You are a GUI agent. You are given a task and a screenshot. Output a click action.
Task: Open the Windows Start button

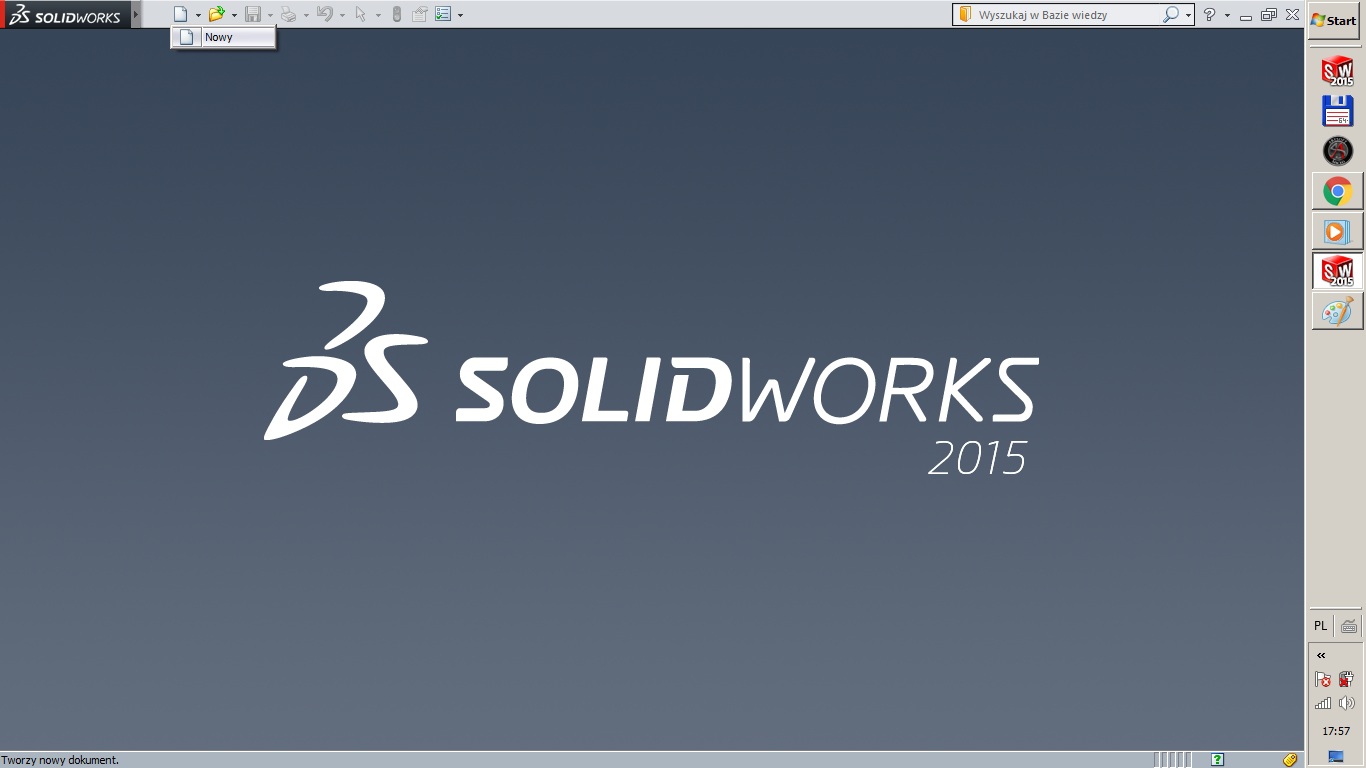[1334, 21]
